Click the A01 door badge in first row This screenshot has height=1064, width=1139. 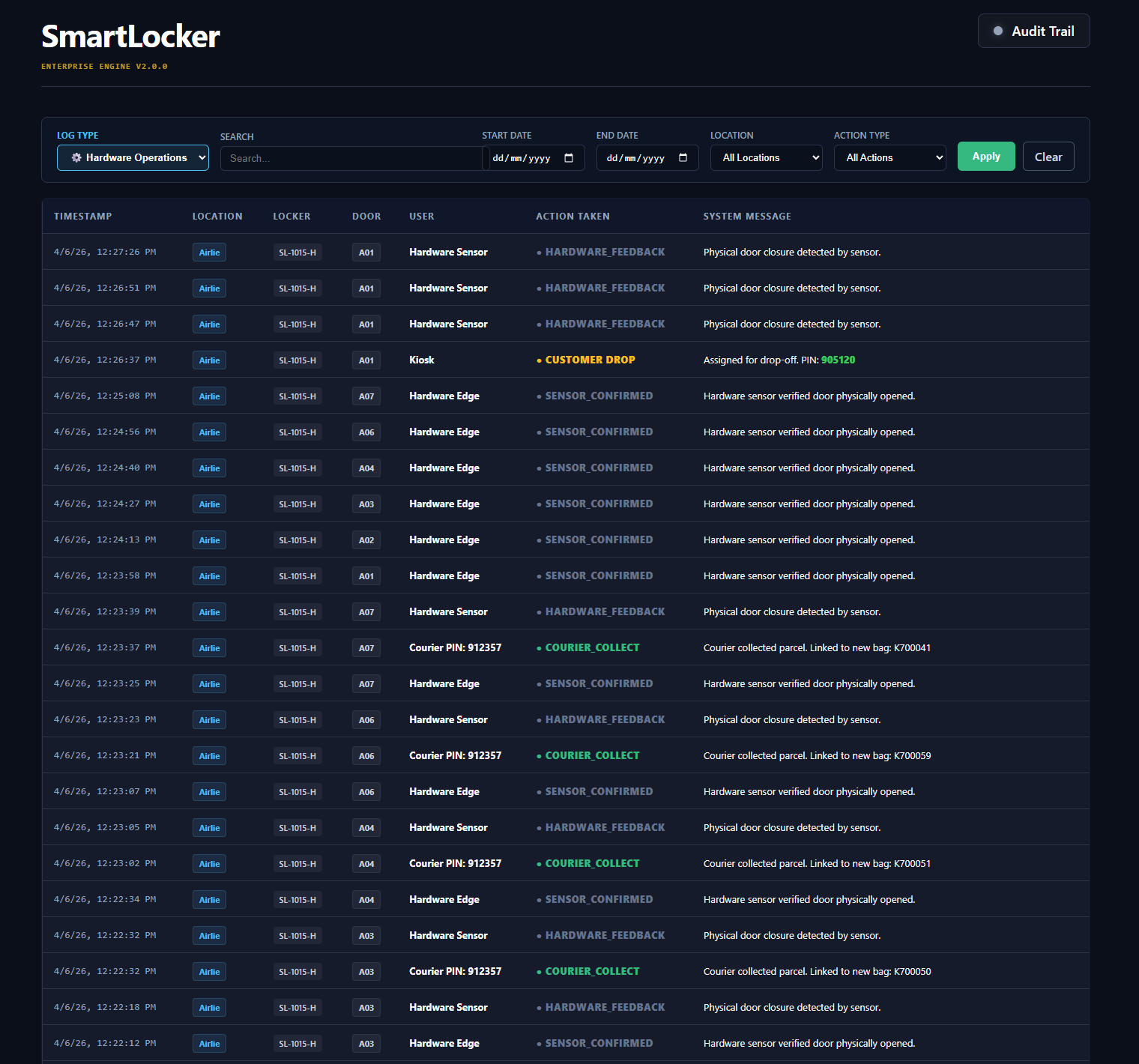(366, 253)
